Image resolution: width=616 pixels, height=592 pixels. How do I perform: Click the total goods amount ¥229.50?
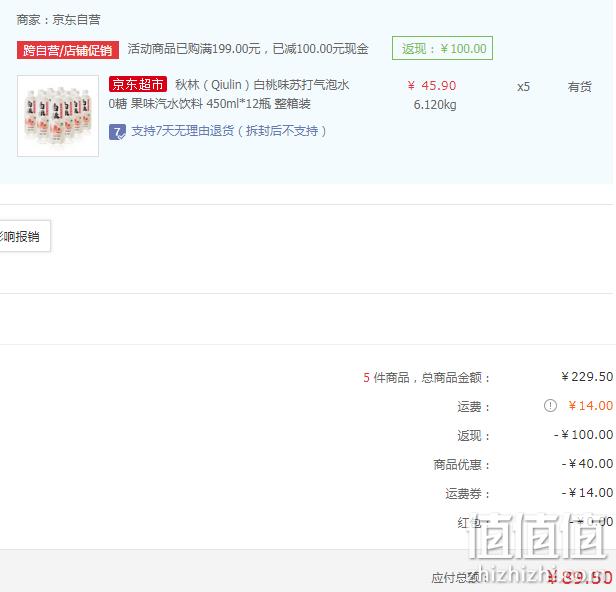click(587, 377)
